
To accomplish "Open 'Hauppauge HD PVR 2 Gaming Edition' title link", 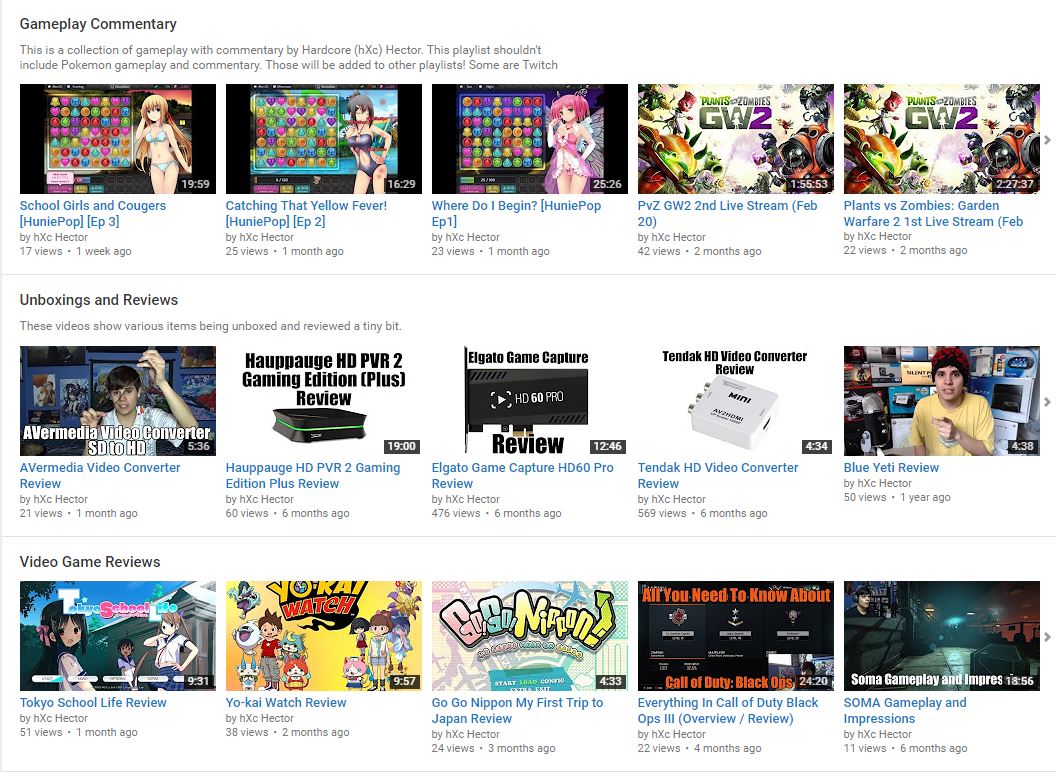I will click(x=313, y=476).
